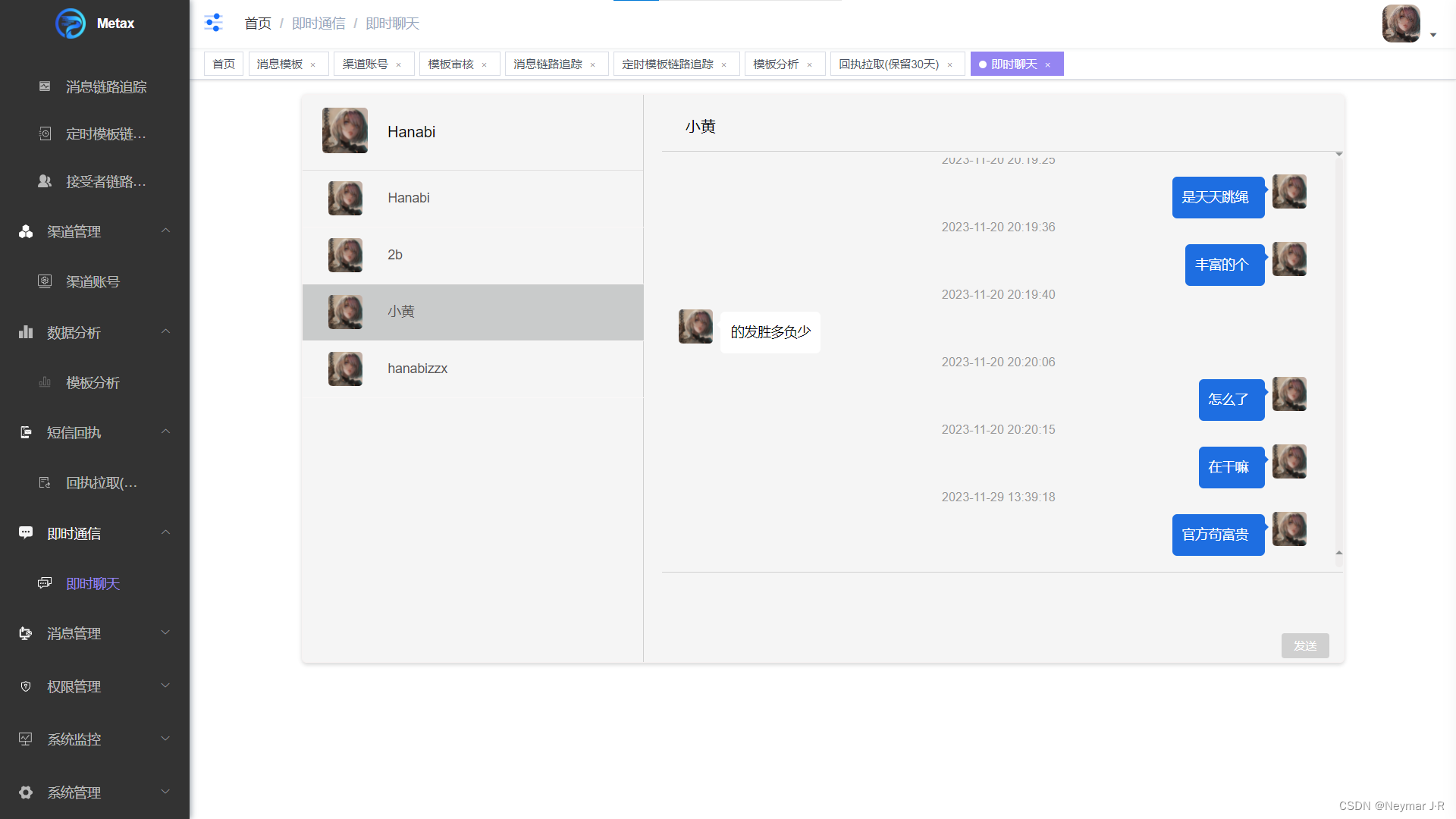This screenshot has height=819, width=1456.
Task: Close the 即时聊天 tab
Action: [x=1048, y=65]
